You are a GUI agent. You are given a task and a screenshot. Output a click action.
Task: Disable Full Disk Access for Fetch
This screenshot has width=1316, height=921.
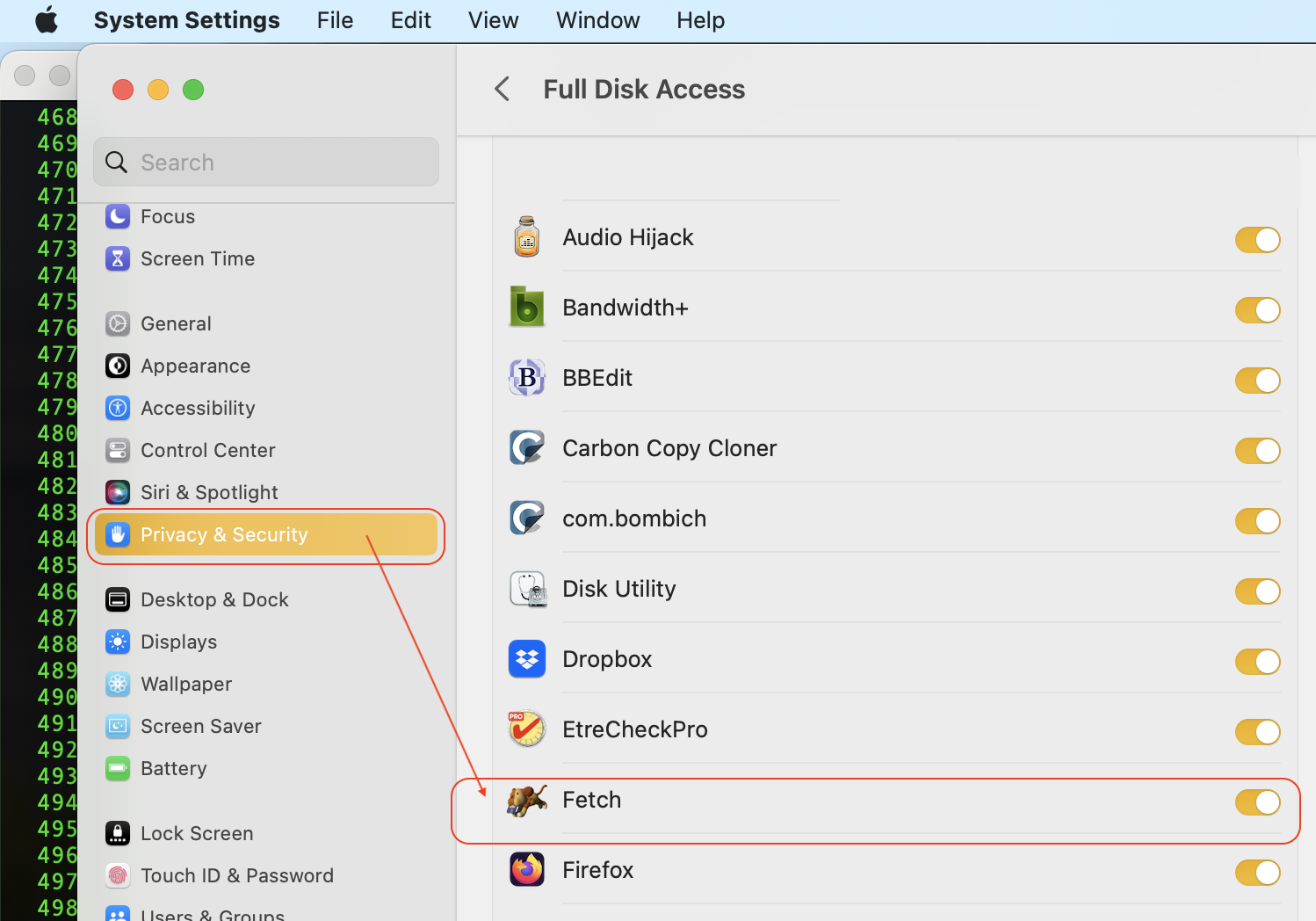tap(1258, 802)
